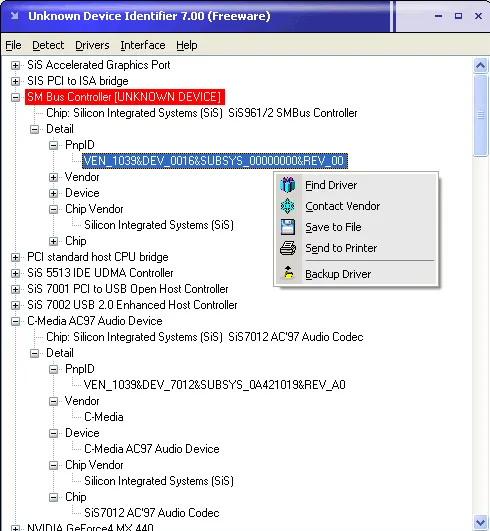Image resolution: width=490 pixels, height=531 pixels.
Task: Open the Detect menu
Action: 48,45
